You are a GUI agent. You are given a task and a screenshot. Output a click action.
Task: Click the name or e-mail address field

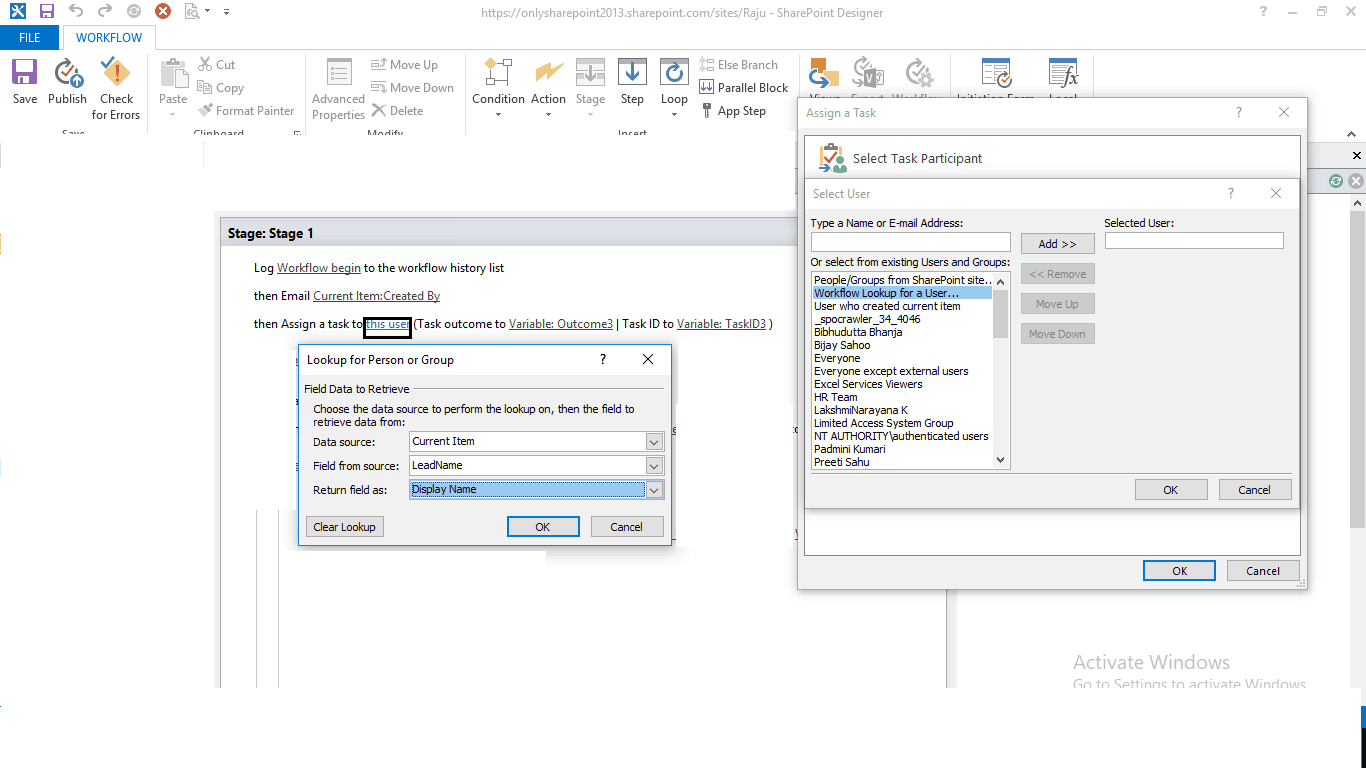coord(910,242)
